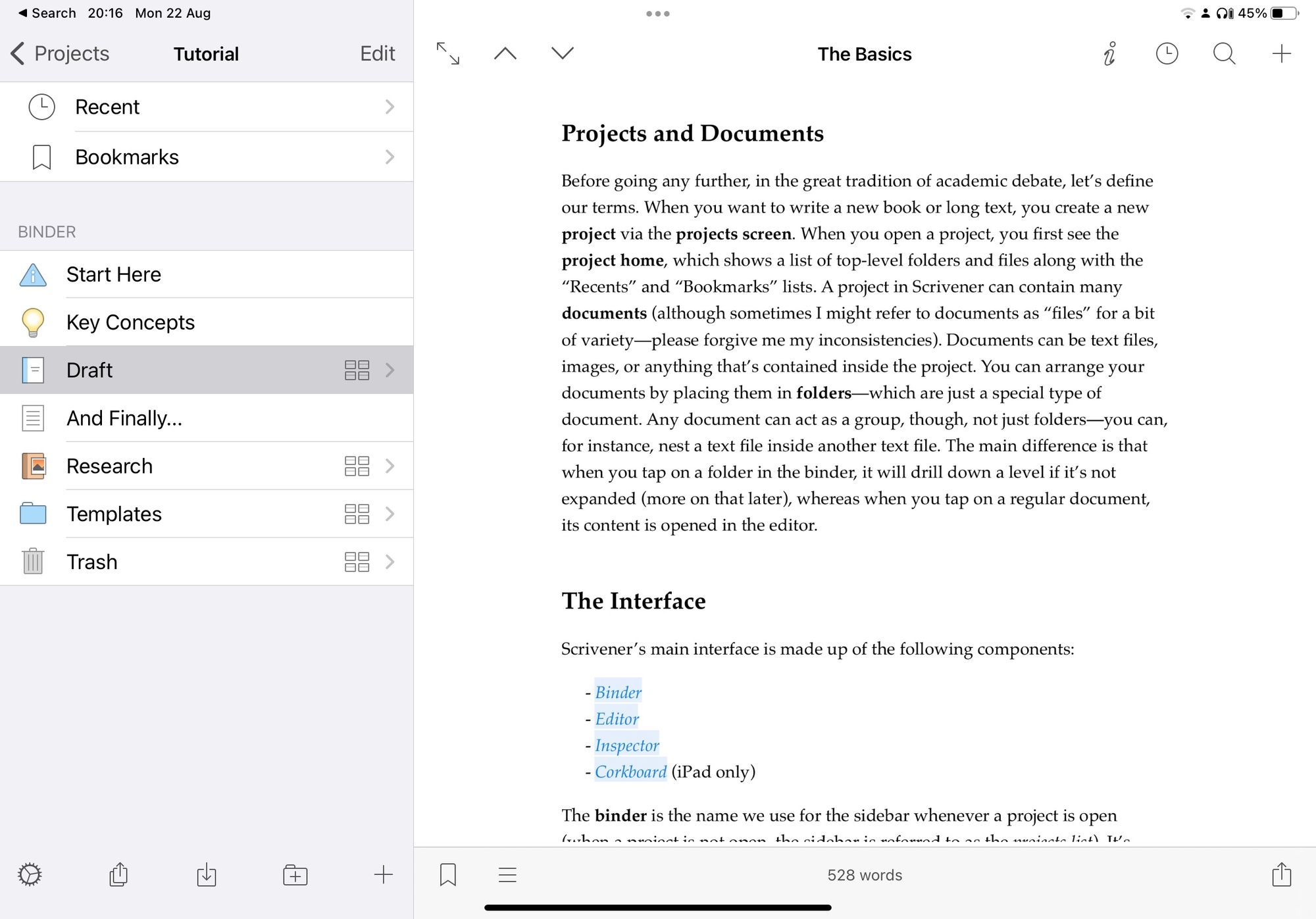Viewport: 1316px width, 919px height.
Task: Click the bookmark icon in bottom toolbar
Action: point(449,874)
